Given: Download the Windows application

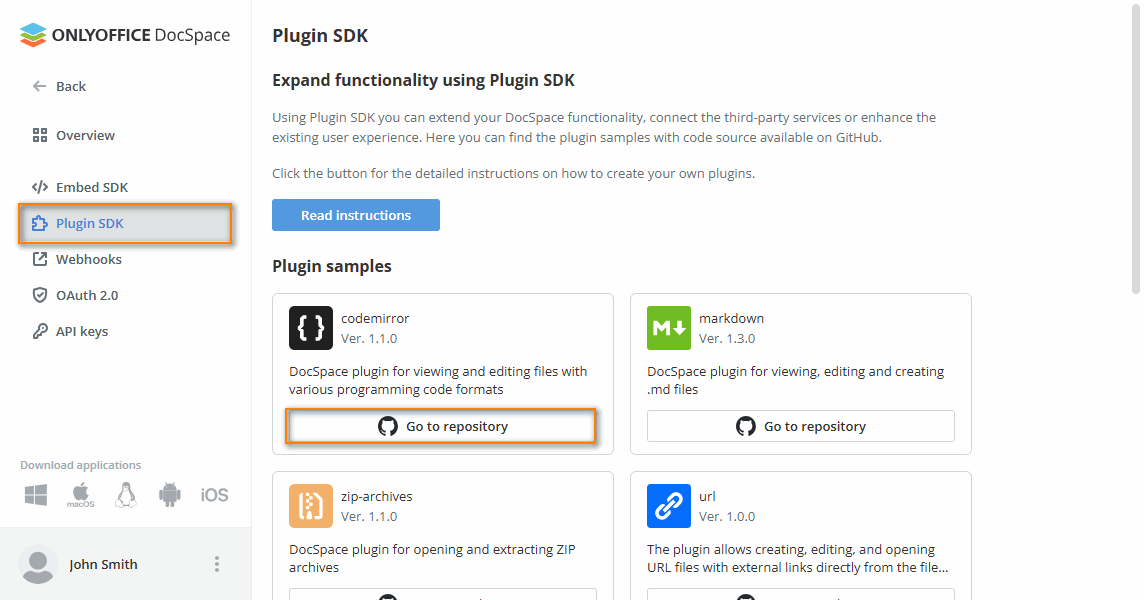Looking at the screenshot, I should point(36,495).
